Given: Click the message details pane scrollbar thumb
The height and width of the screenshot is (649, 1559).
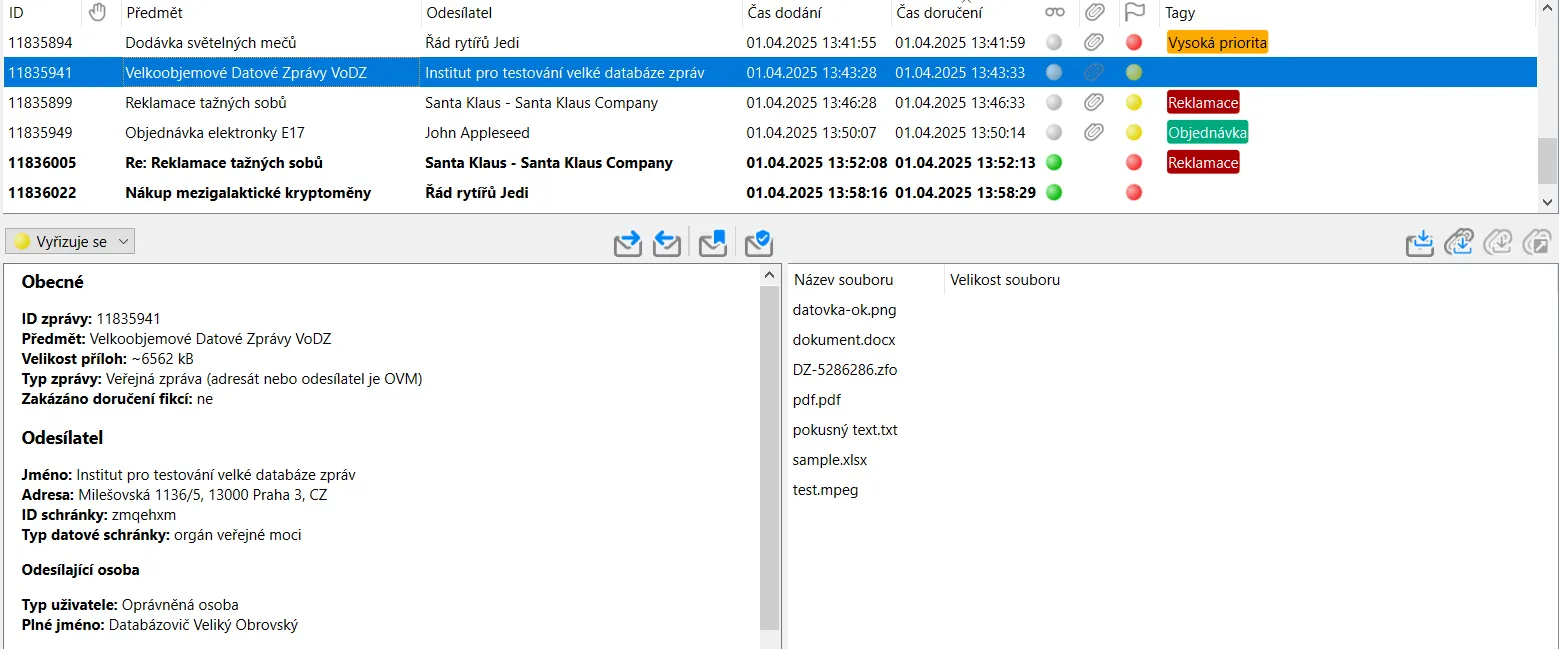Looking at the screenshot, I should tap(769, 457).
